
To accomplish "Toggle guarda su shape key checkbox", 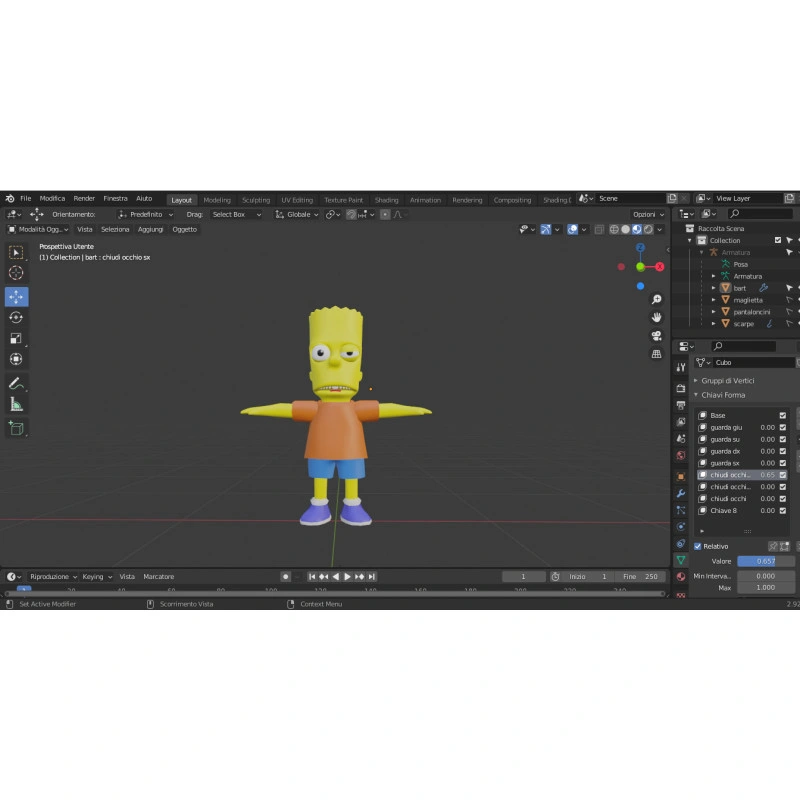I will (x=783, y=439).
